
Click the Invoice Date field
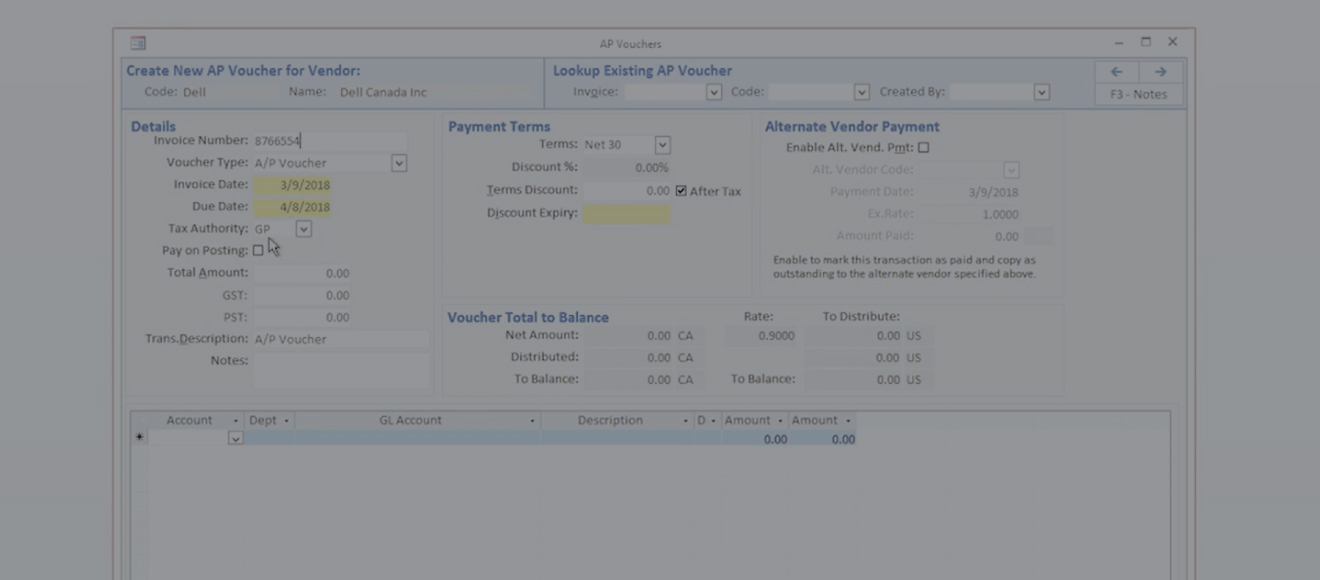[x=291, y=185]
